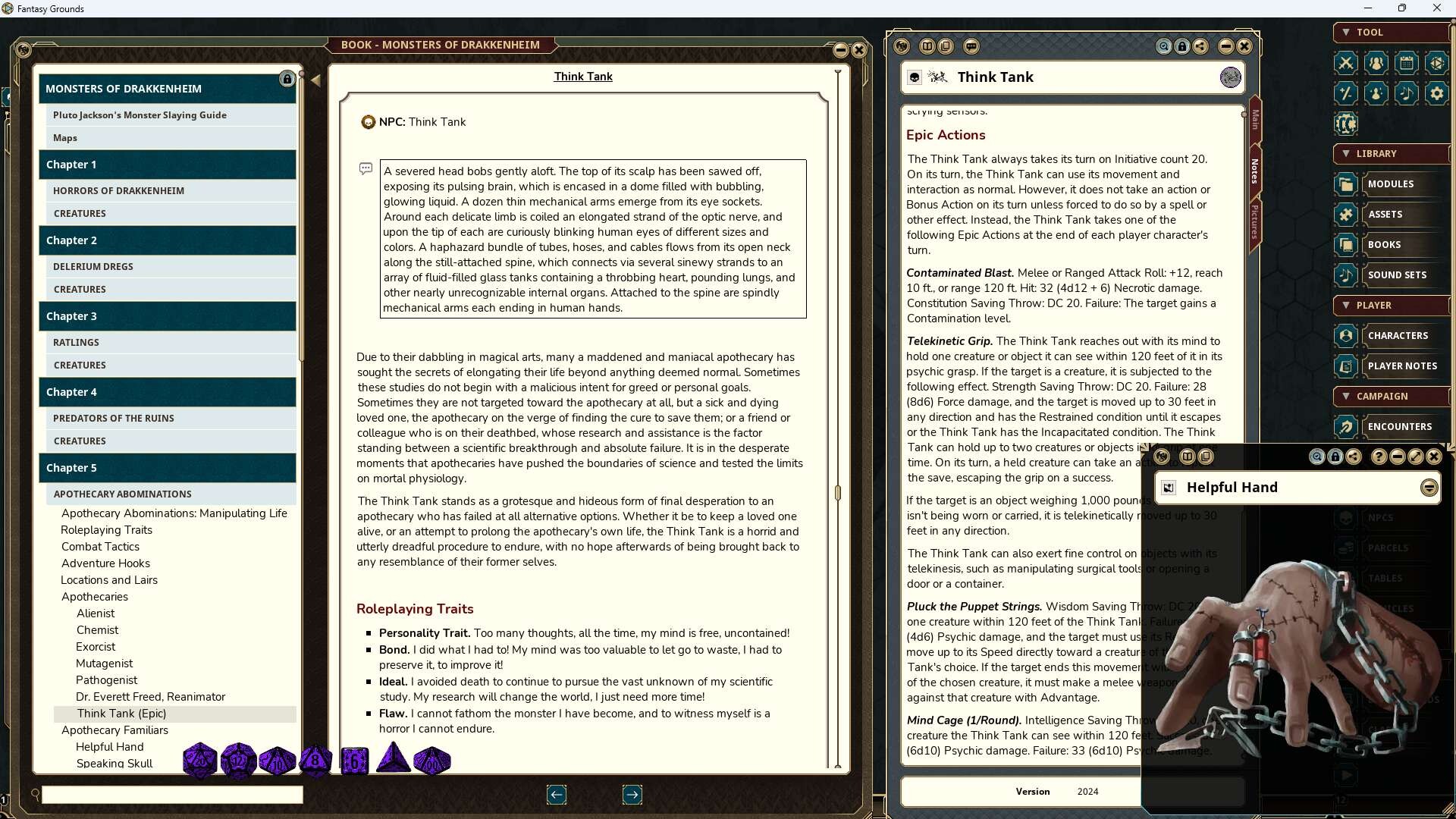Screen dimensions: 1456x819
Task: Toggle the lock on Monsters of Drakkenheim index
Action: click(287, 79)
